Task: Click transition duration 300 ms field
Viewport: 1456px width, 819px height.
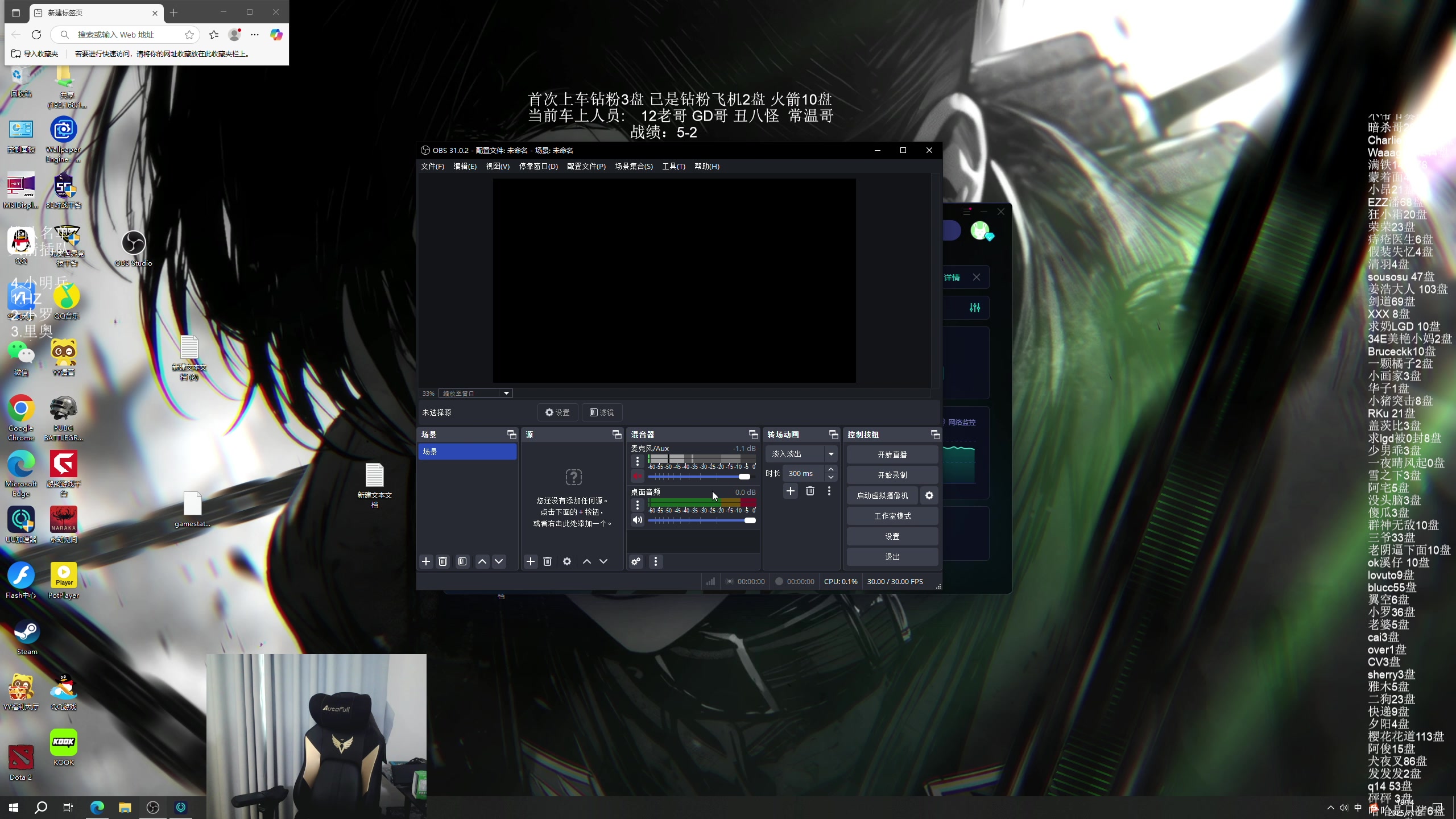Action: (x=804, y=473)
